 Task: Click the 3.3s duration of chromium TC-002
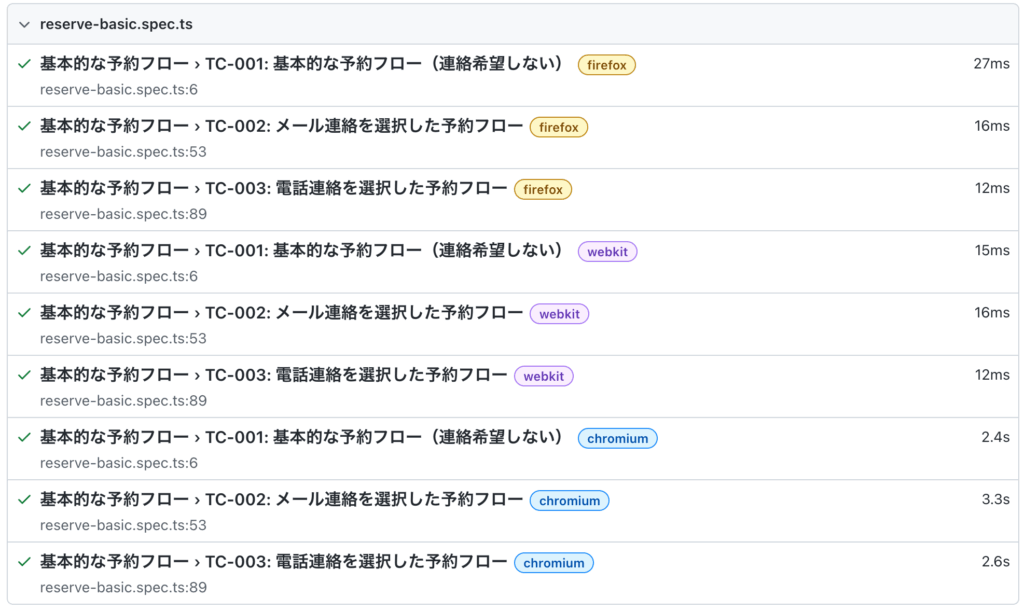[x=995, y=499]
